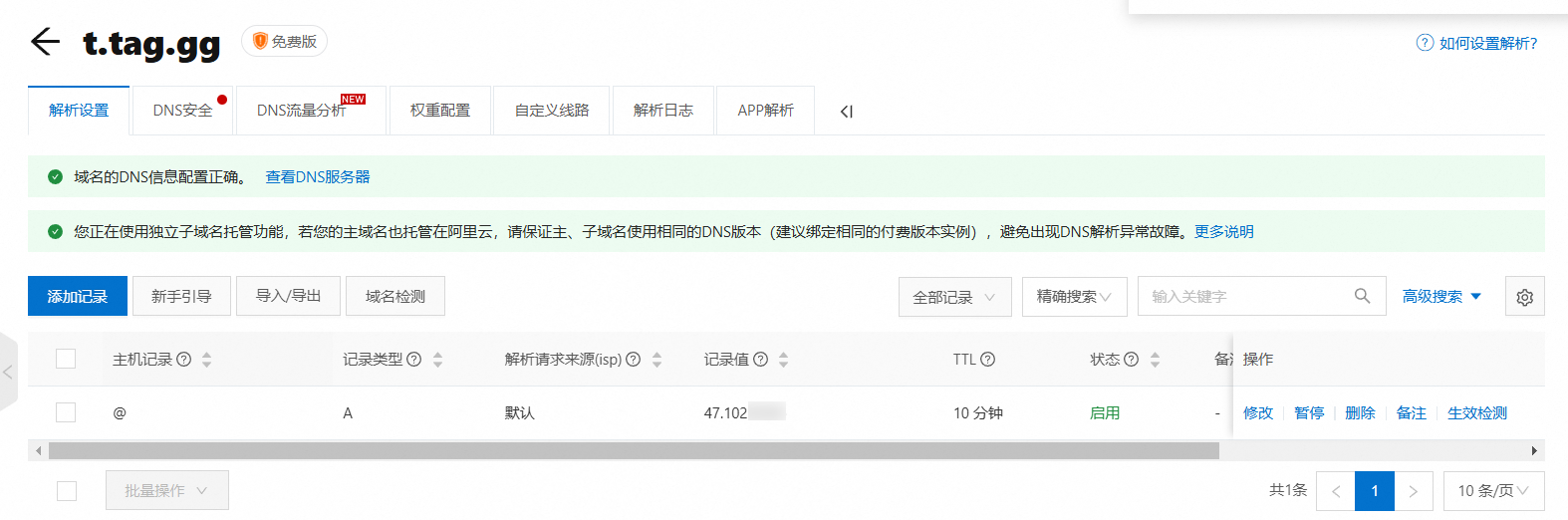
Task: Sort by 记录值 using sort arrows
Action: pyautogui.click(x=784, y=360)
